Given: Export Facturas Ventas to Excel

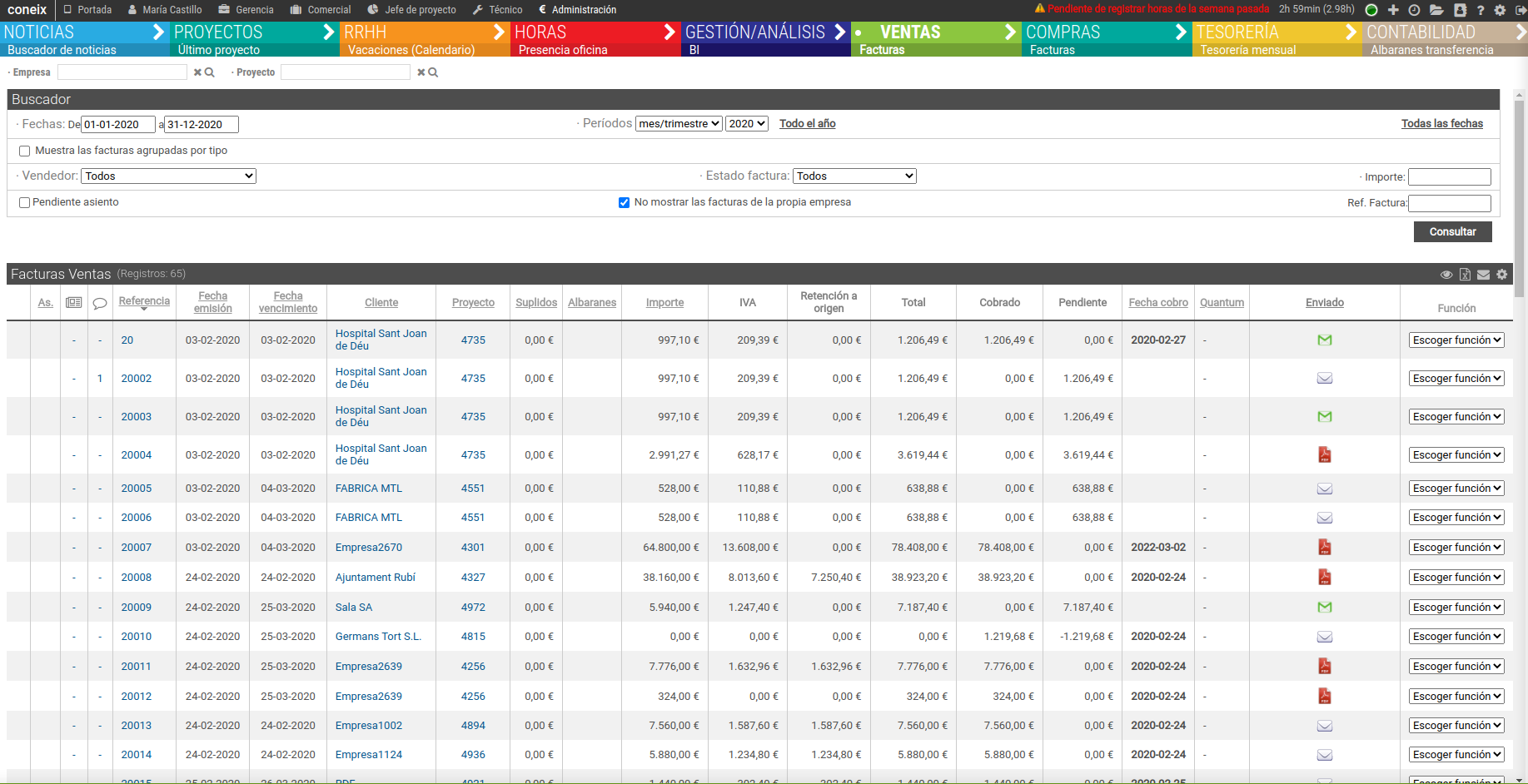Looking at the screenshot, I should pos(1465,274).
